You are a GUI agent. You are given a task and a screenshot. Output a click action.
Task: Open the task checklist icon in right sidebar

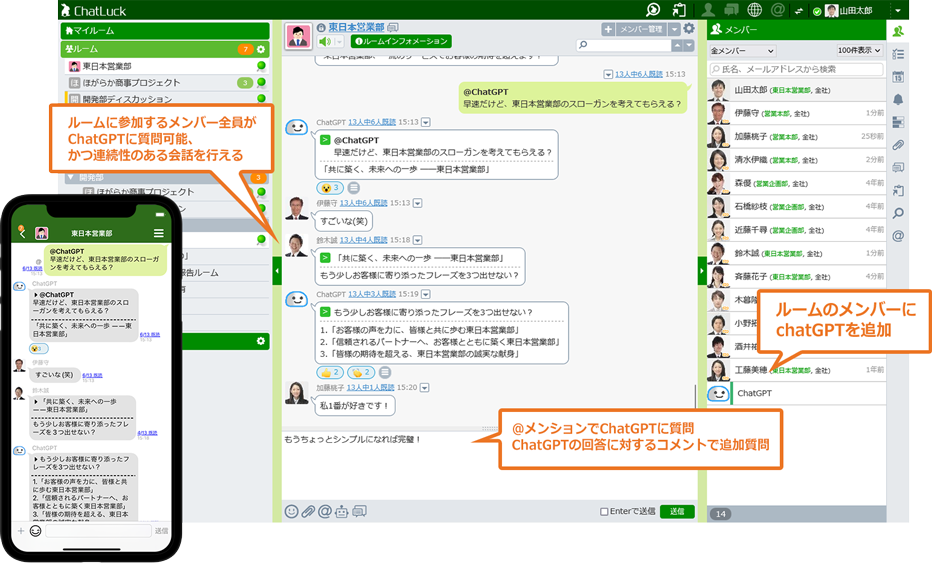[x=898, y=54]
